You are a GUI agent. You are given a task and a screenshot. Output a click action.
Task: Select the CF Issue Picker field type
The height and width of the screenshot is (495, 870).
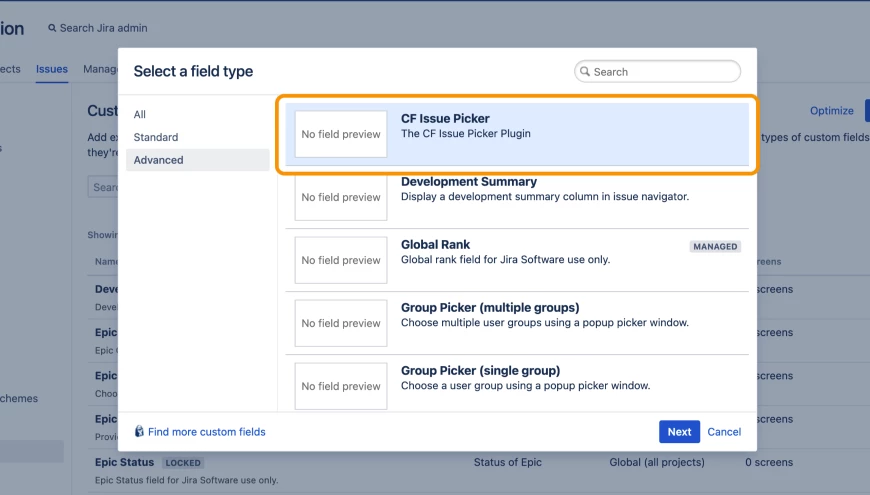point(517,134)
